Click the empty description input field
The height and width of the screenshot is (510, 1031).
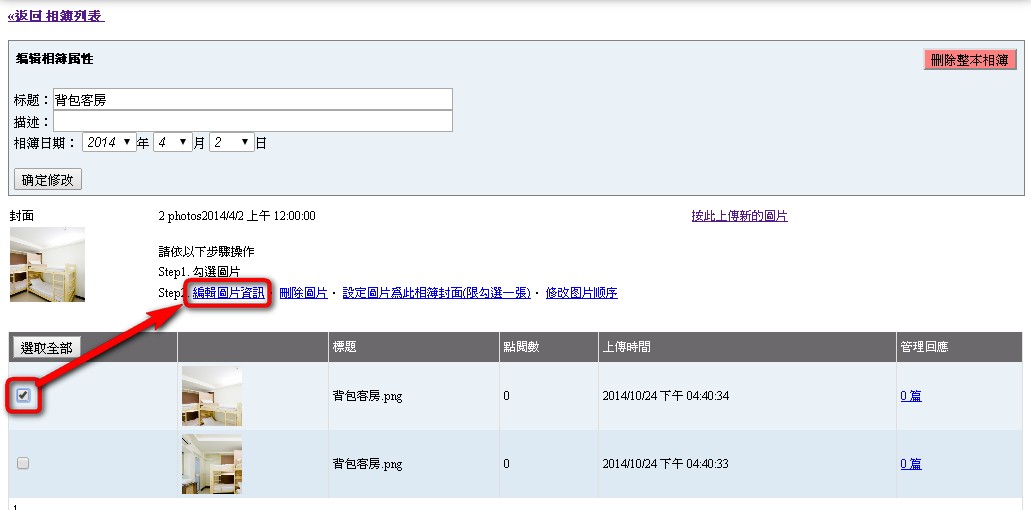252,121
